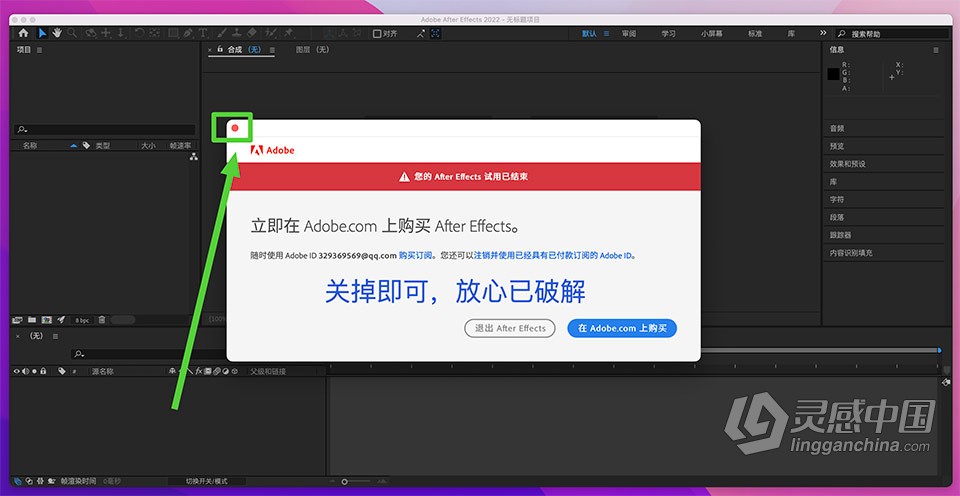The width and height of the screenshot is (960, 496).
Task: Select the Zoom magnifier tool
Action: [72, 33]
